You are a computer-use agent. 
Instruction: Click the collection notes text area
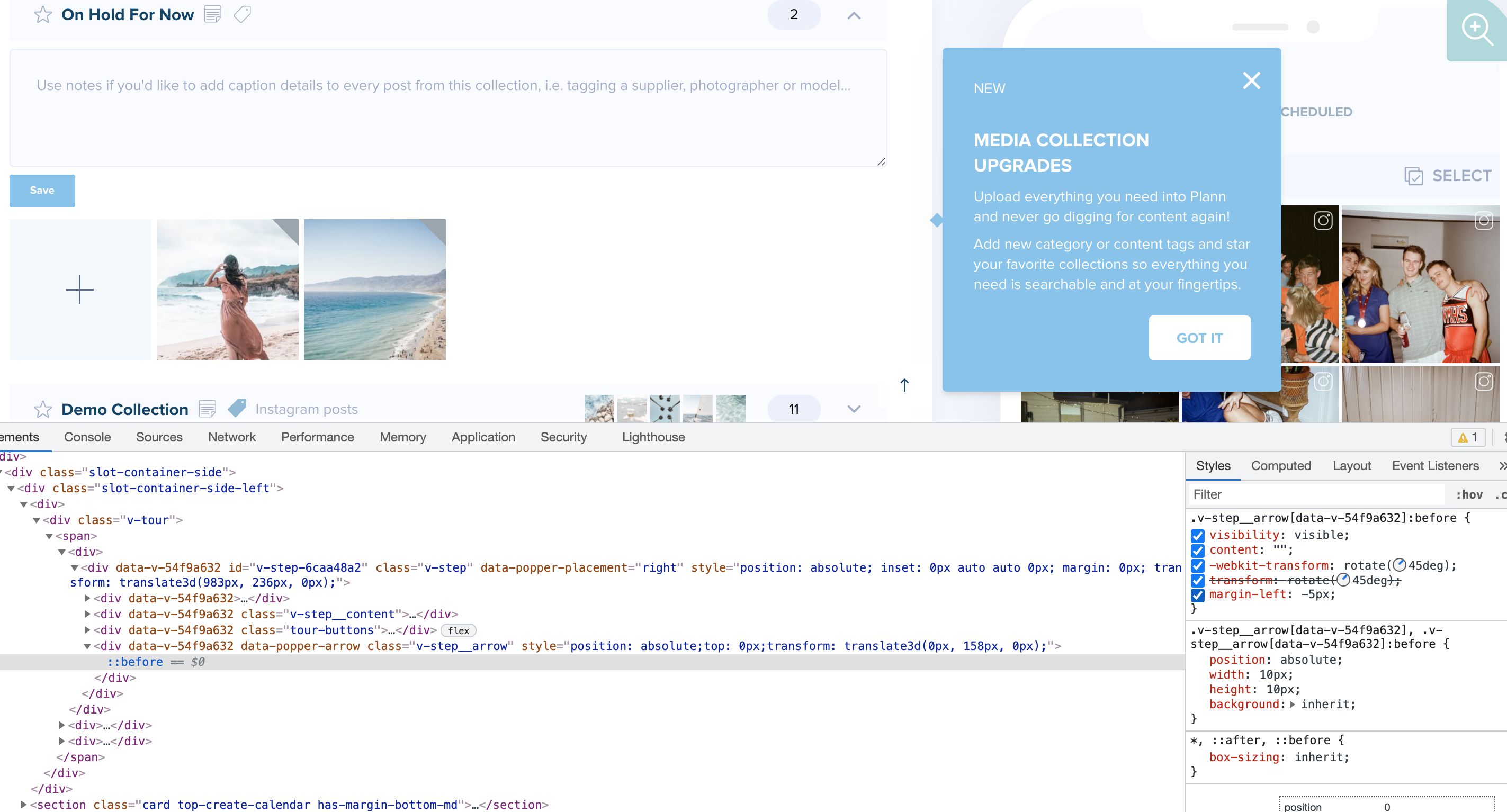click(x=447, y=108)
